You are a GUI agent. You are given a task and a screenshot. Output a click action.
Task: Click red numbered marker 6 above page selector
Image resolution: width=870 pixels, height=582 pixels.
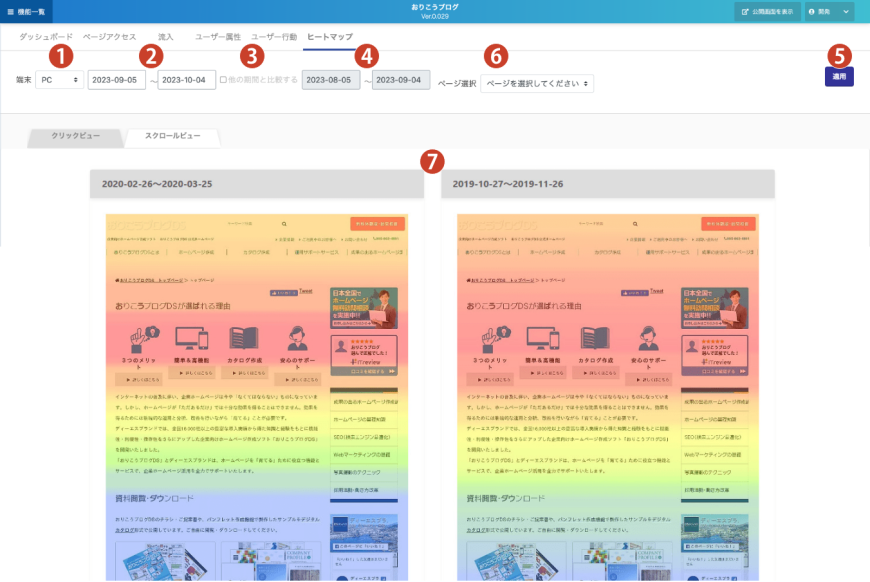tap(496, 56)
